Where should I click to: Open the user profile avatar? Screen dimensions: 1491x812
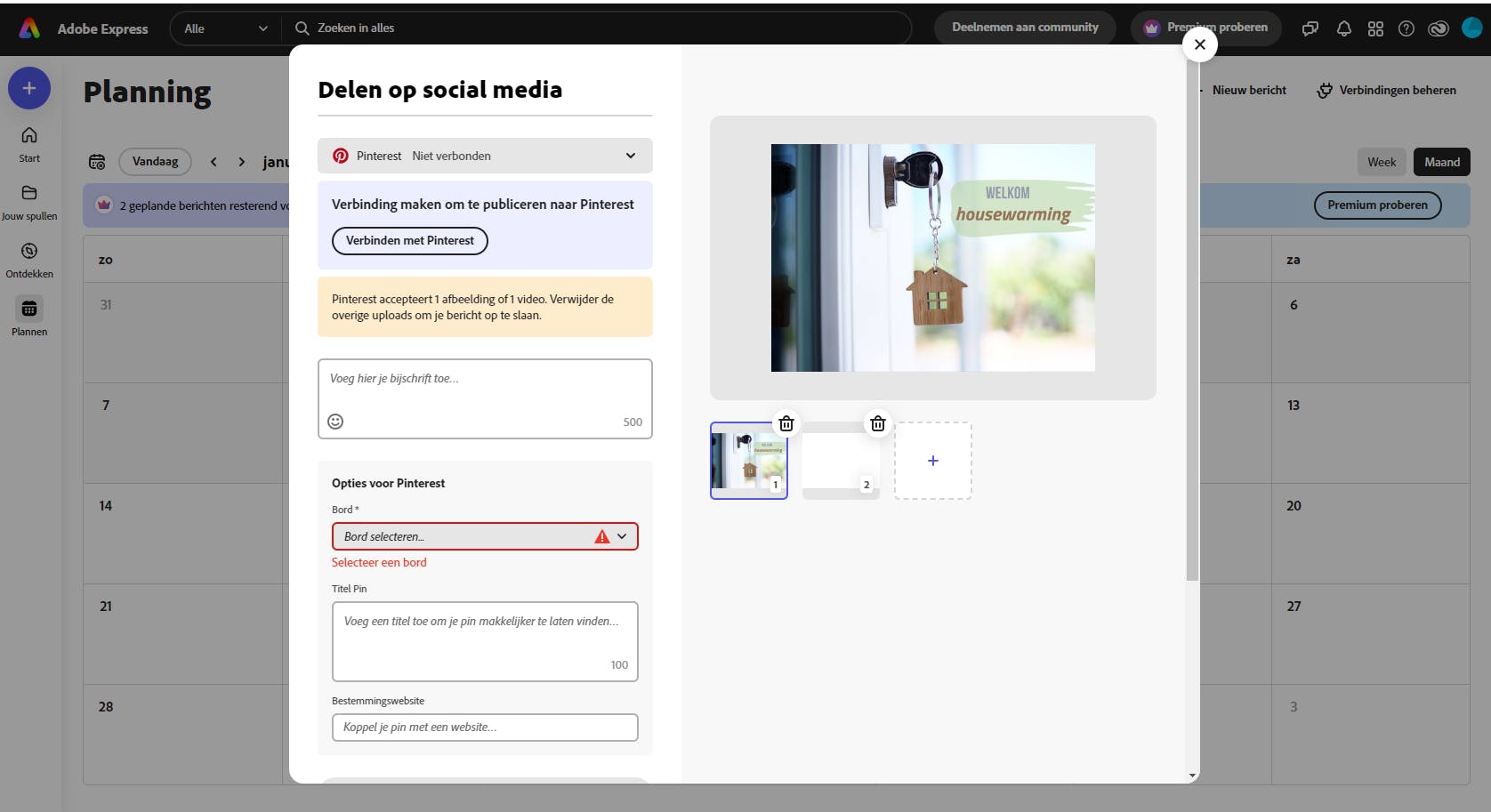click(x=1472, y=28)
